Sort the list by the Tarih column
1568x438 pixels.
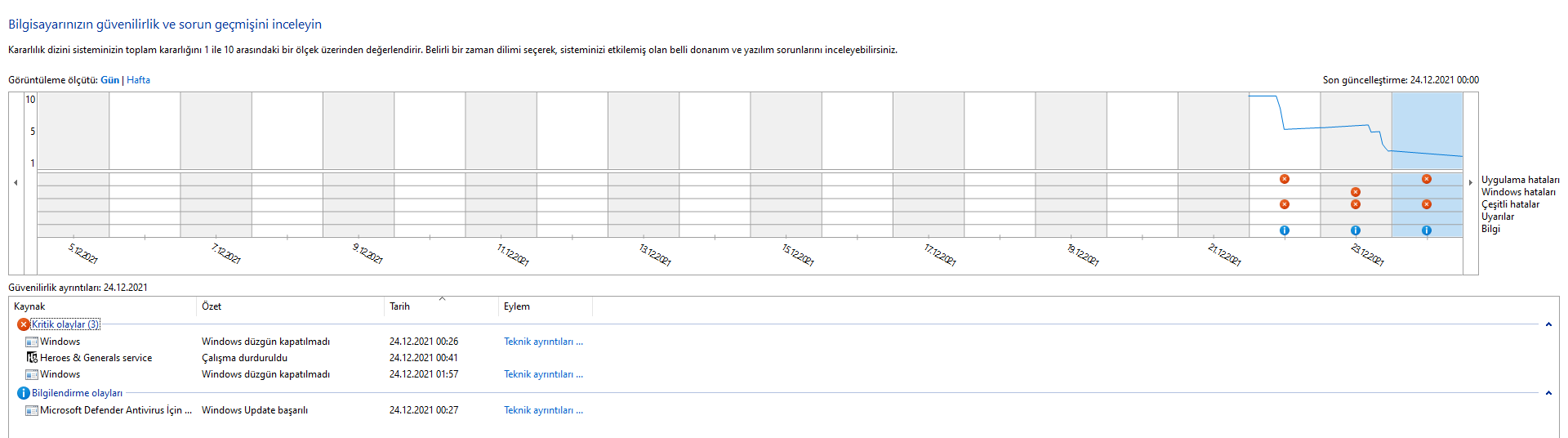(400, 306)
